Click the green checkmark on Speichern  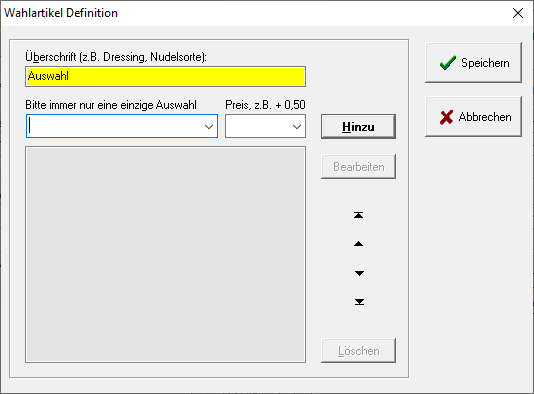(447, 63)
